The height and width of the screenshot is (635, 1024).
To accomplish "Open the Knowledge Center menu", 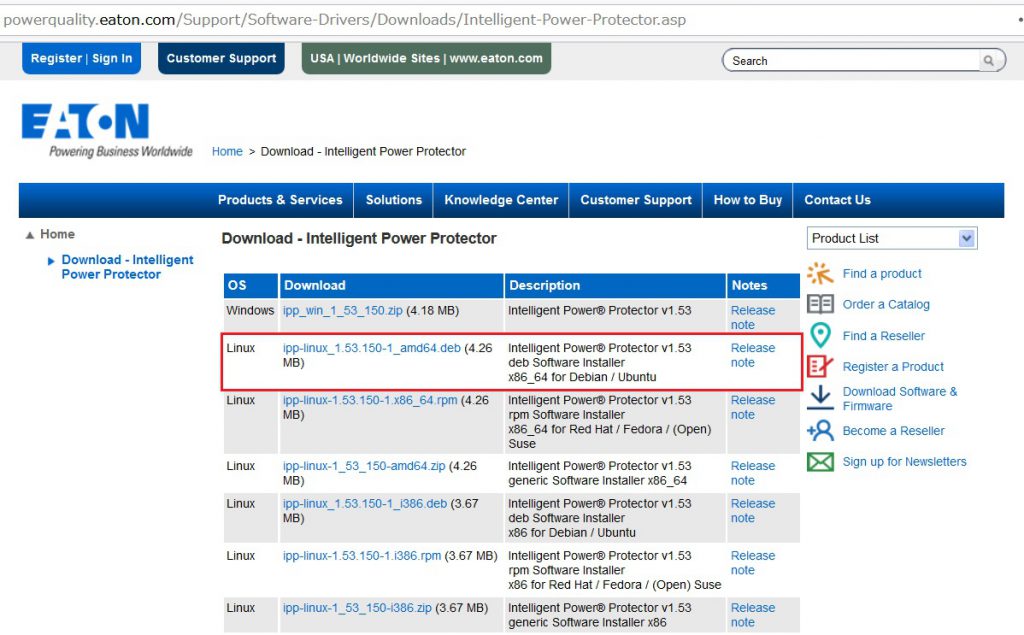I will point(501,200).
